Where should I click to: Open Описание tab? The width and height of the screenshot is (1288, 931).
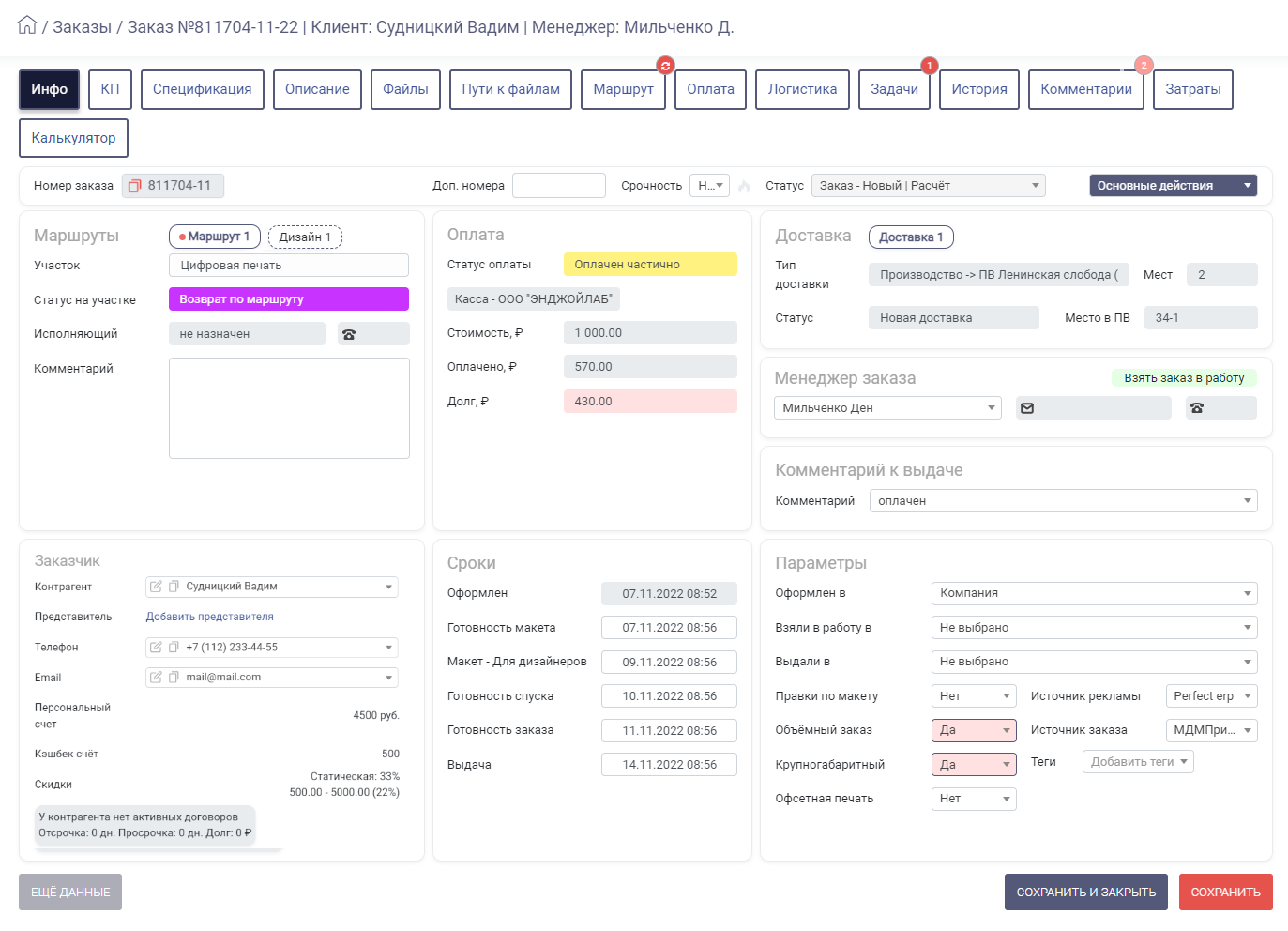tap(317, 89)
